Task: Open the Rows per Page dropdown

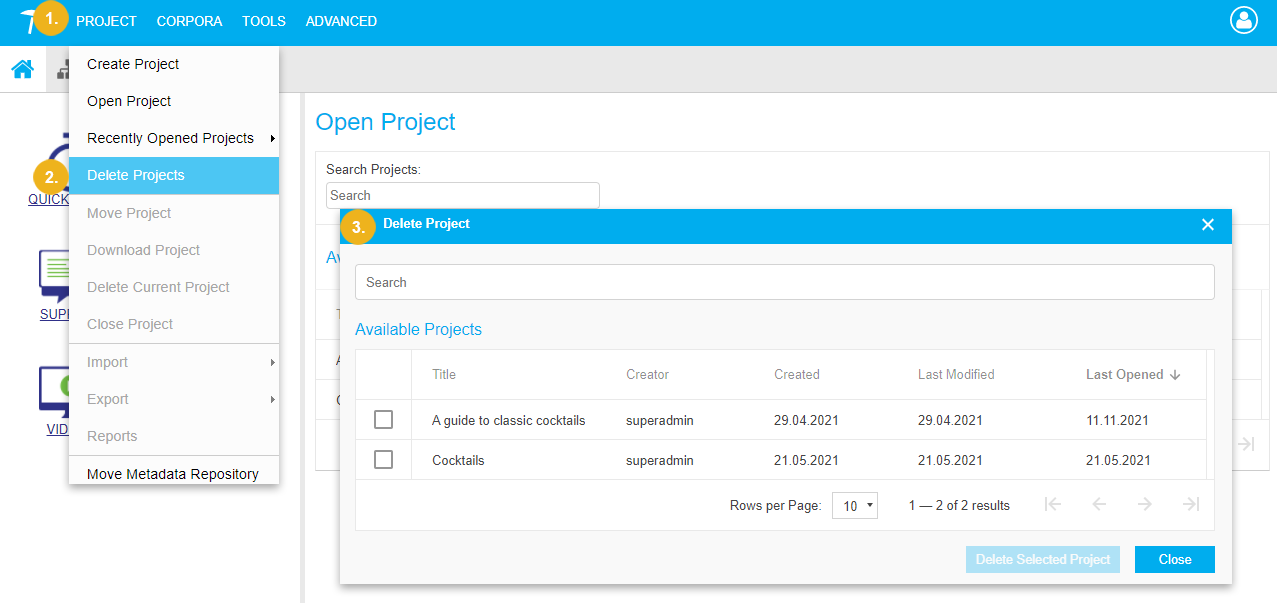Action: pyautogui.click(x=854, y=506)
